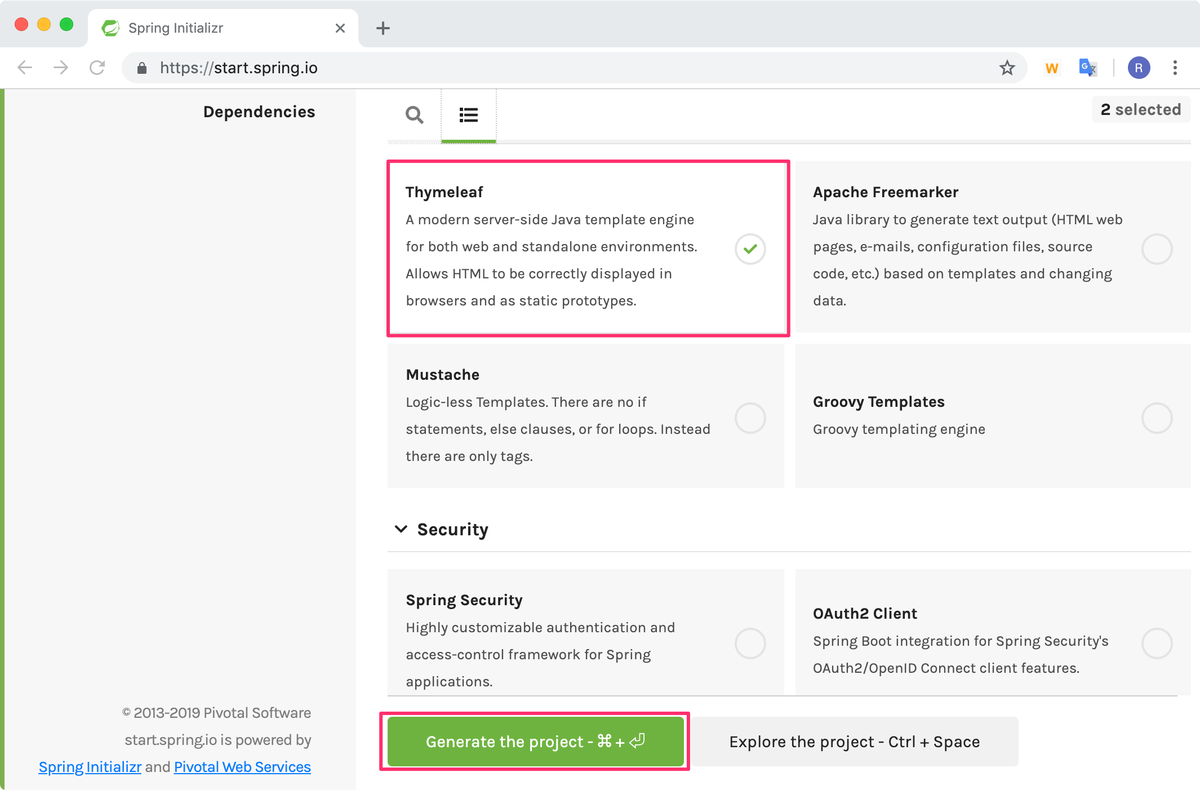Viewport: 1200px width, 790px height.
Task: Reload the Spring Initializr page
Action: [97, 68]
